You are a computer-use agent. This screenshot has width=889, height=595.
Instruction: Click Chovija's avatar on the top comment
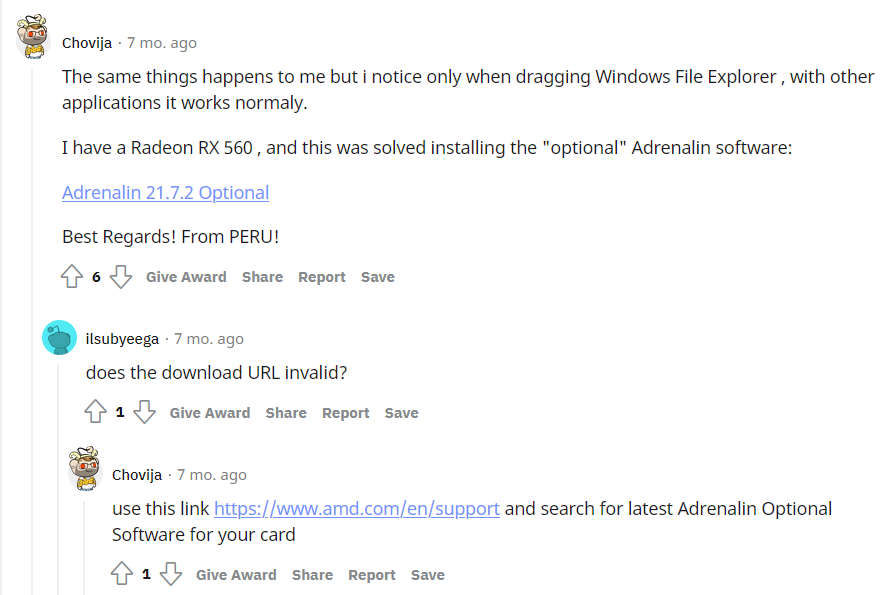pyautogui.click(x=33, y=37)
